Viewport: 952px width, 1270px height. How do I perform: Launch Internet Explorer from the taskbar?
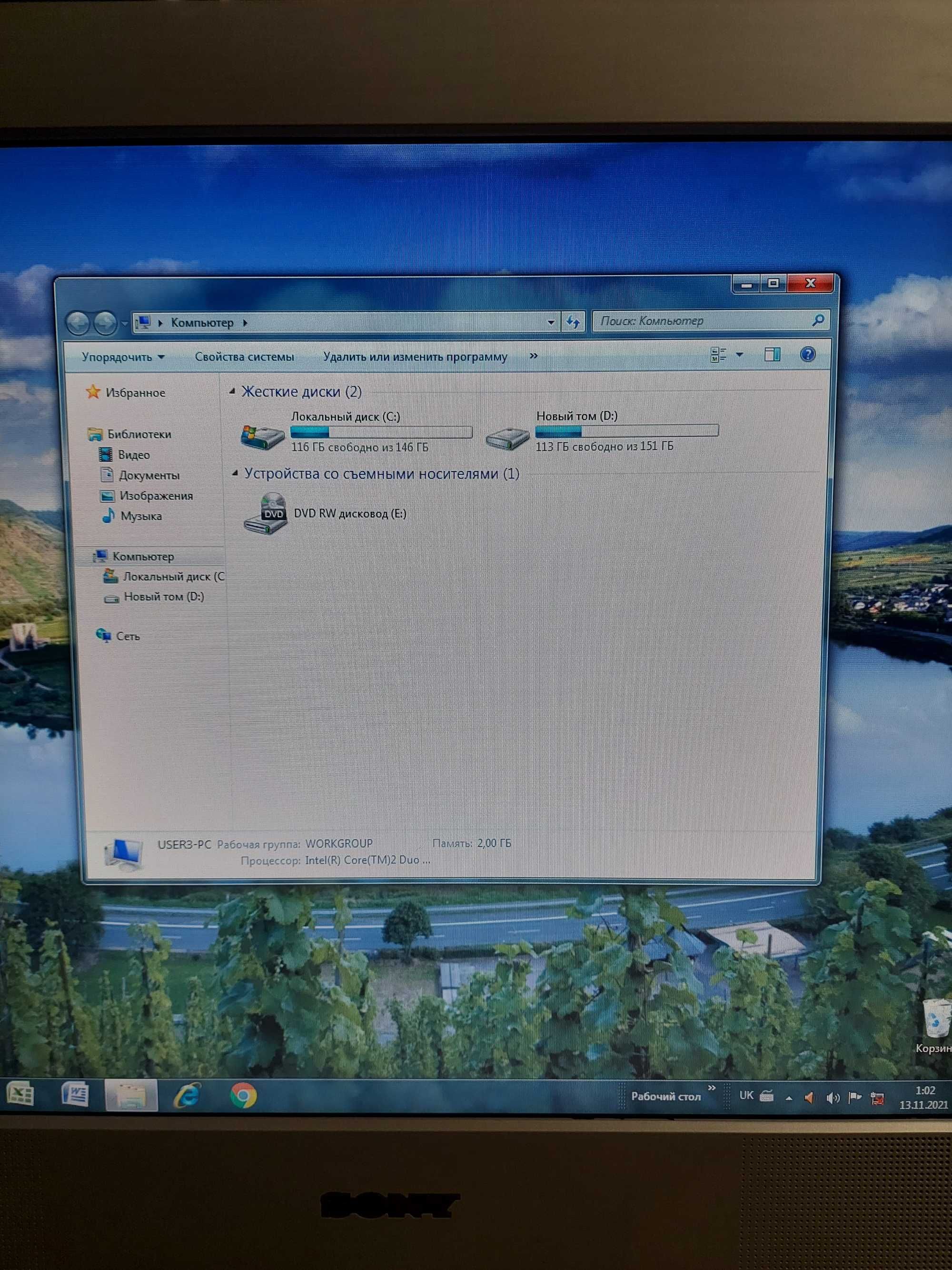(187, 1095)
